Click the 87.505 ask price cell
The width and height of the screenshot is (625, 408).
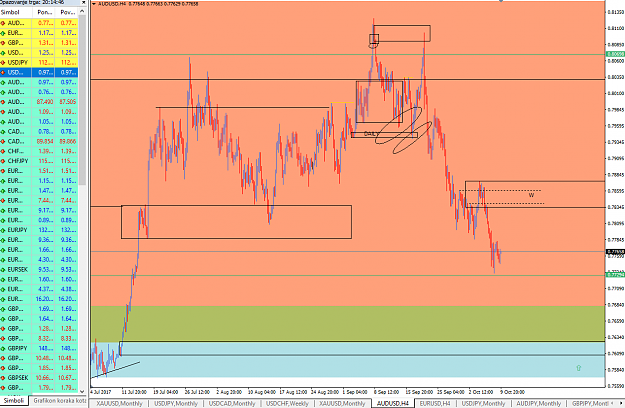pyautogui.click(x=67, y=102)
